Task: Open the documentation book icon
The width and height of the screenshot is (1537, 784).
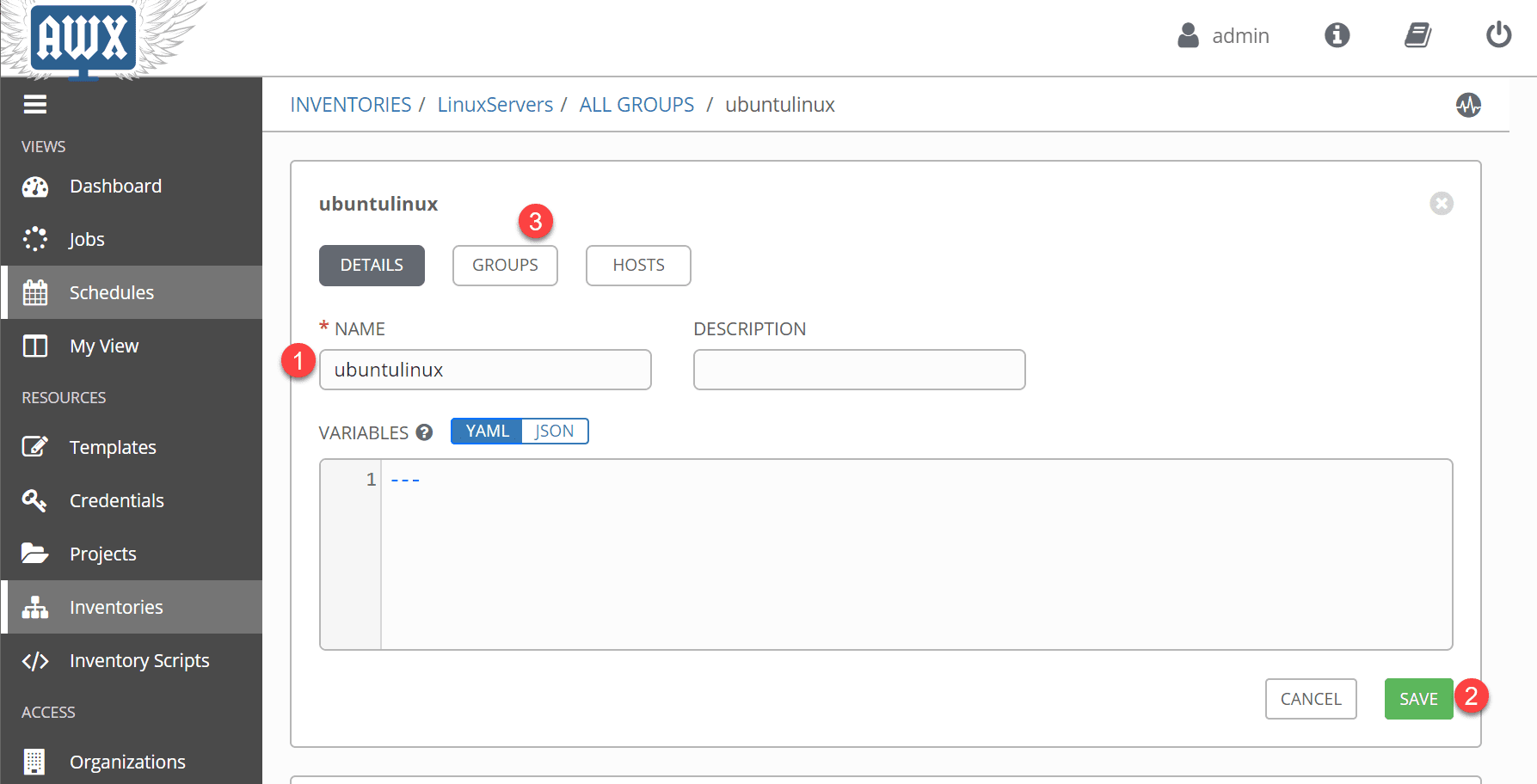Action: point(1417,35)
